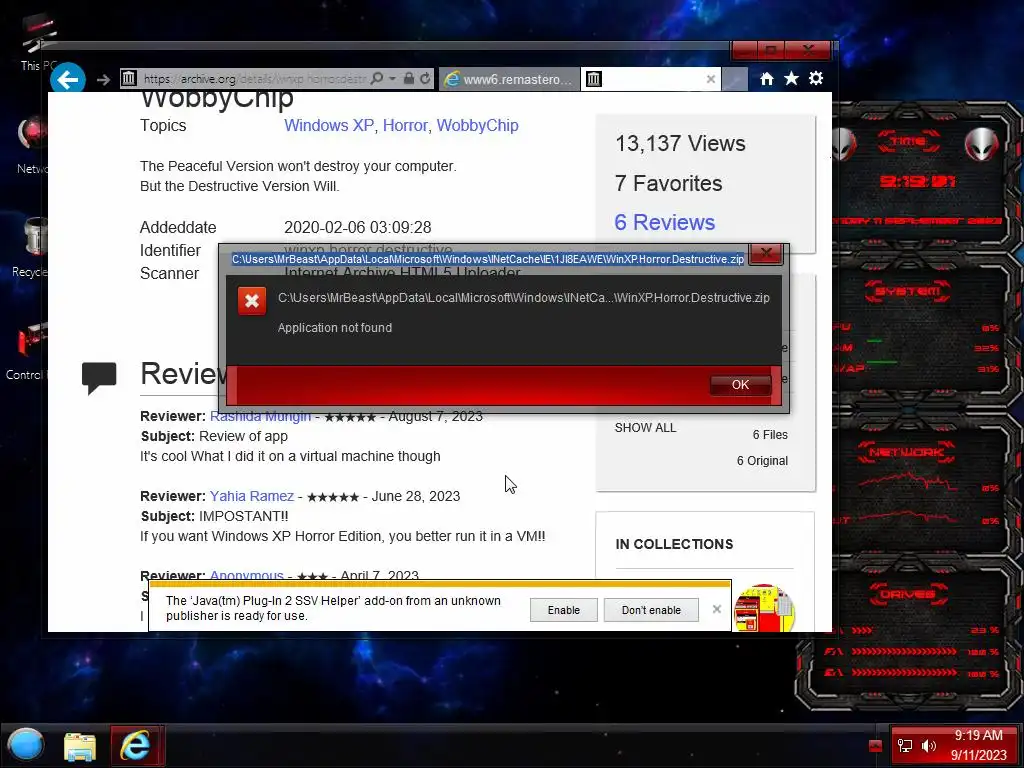
Task: Click the browser Forward arrow
Action: click(x=103, y=80)
